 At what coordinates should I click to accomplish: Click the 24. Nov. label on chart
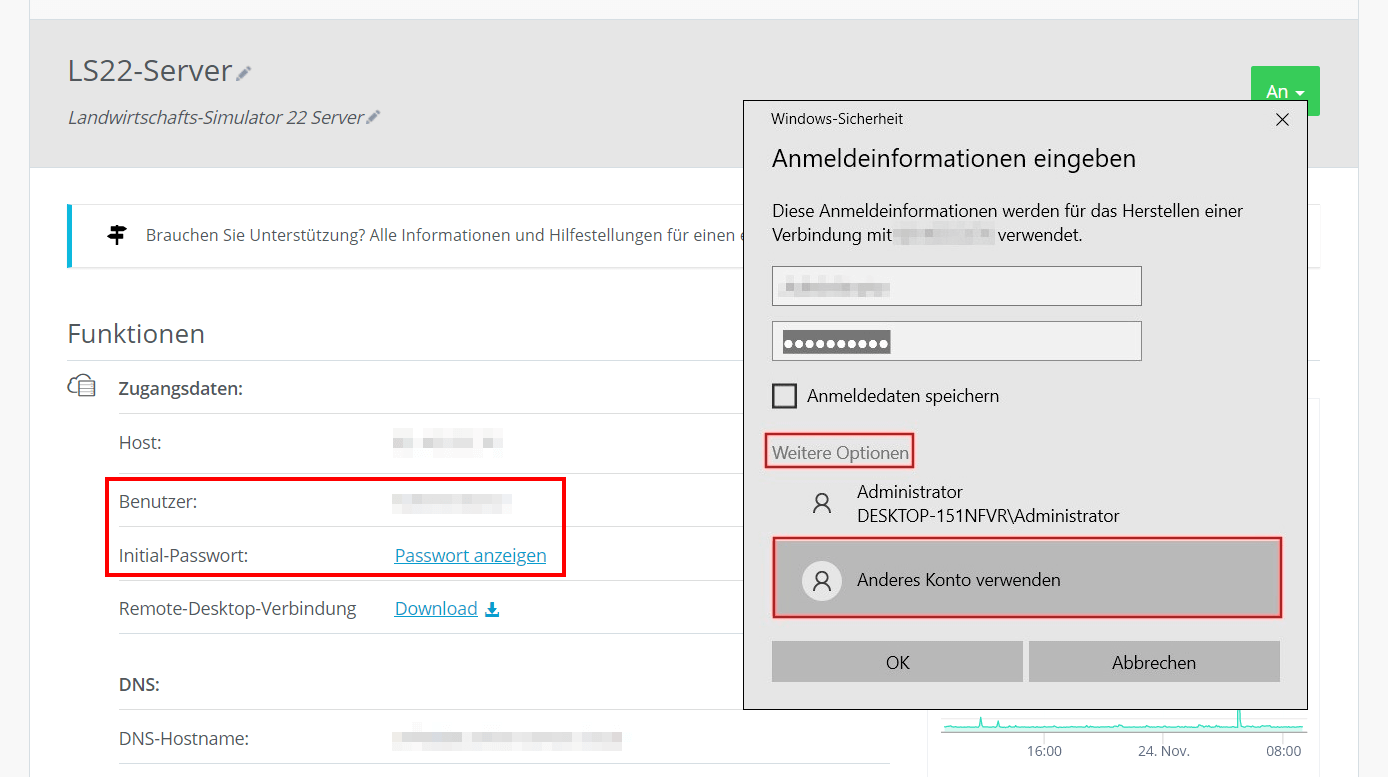(1164, 750)
